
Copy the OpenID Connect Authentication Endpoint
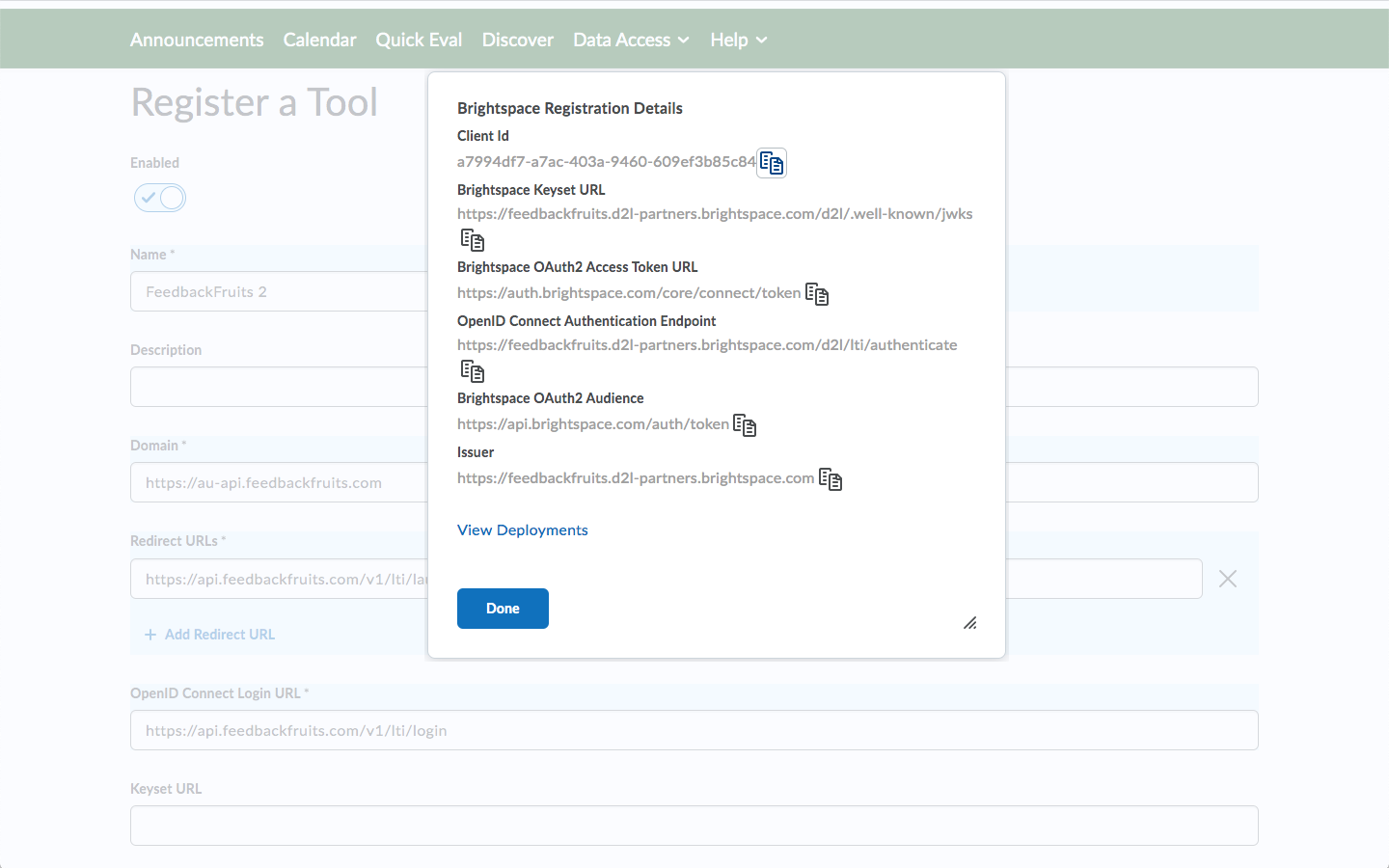(473, 371)
